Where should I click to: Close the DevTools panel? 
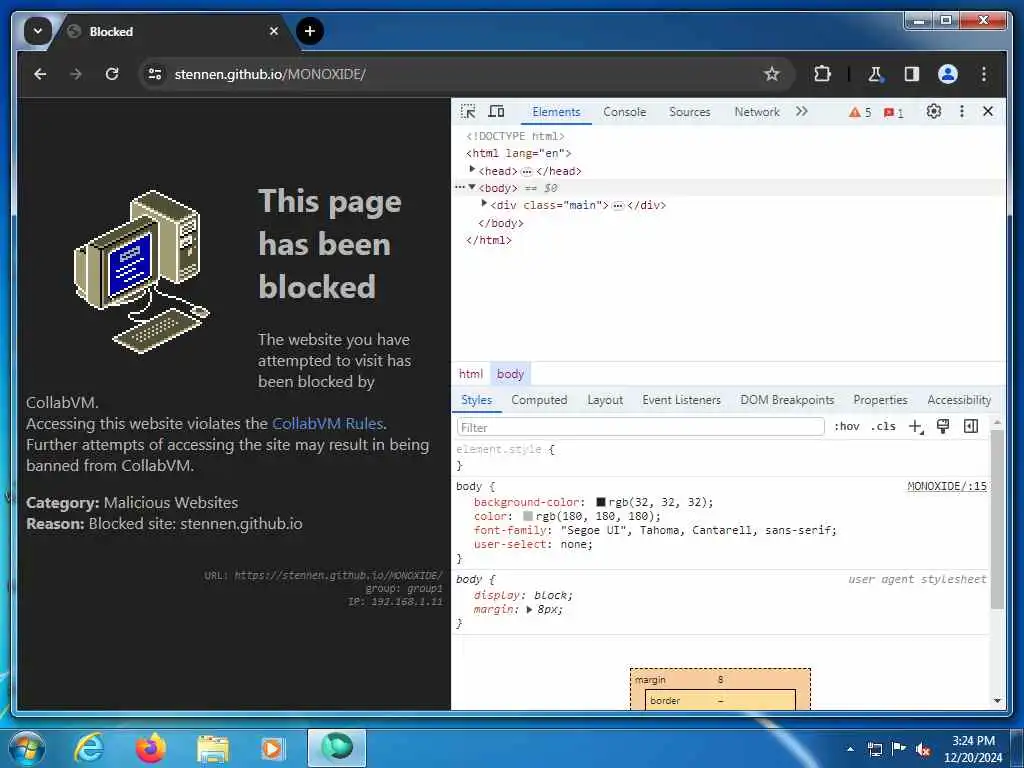tap(987, 112)
